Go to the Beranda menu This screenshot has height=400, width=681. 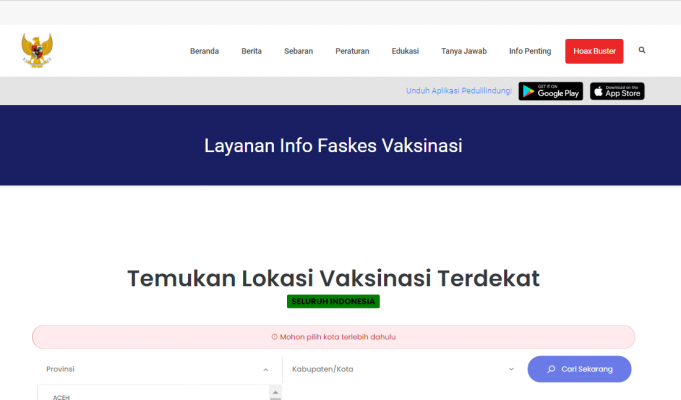pyautogui.click(x=204, y=51)
